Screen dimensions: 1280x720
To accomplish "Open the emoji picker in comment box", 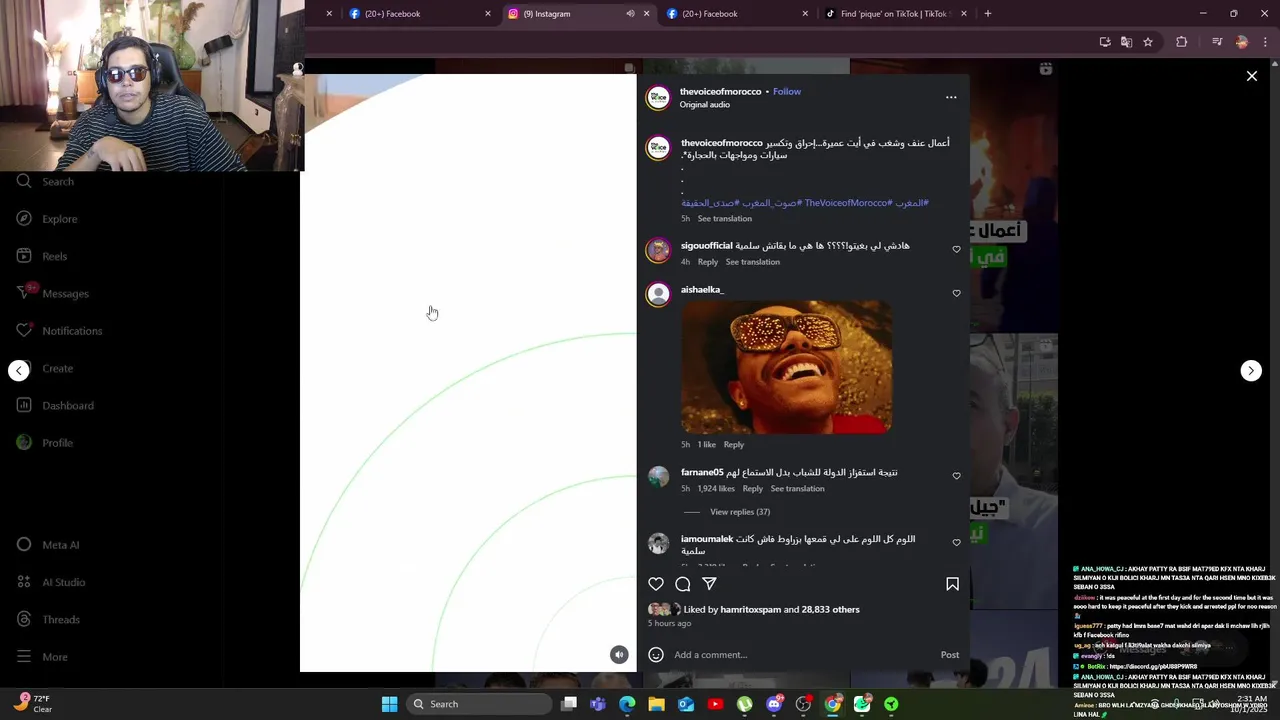I will tap(656, 655).
